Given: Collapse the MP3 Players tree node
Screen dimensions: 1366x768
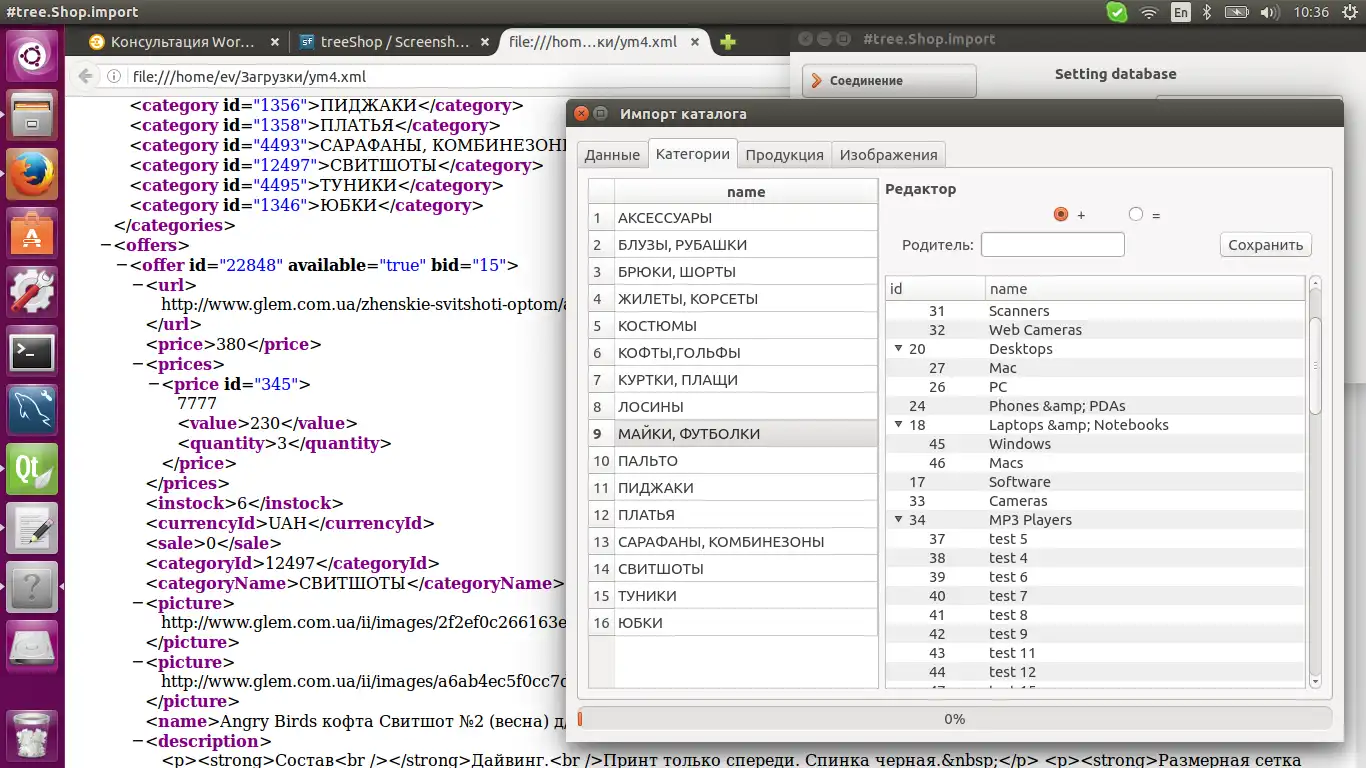Looking at the screenshot, I should click(898, 520).
